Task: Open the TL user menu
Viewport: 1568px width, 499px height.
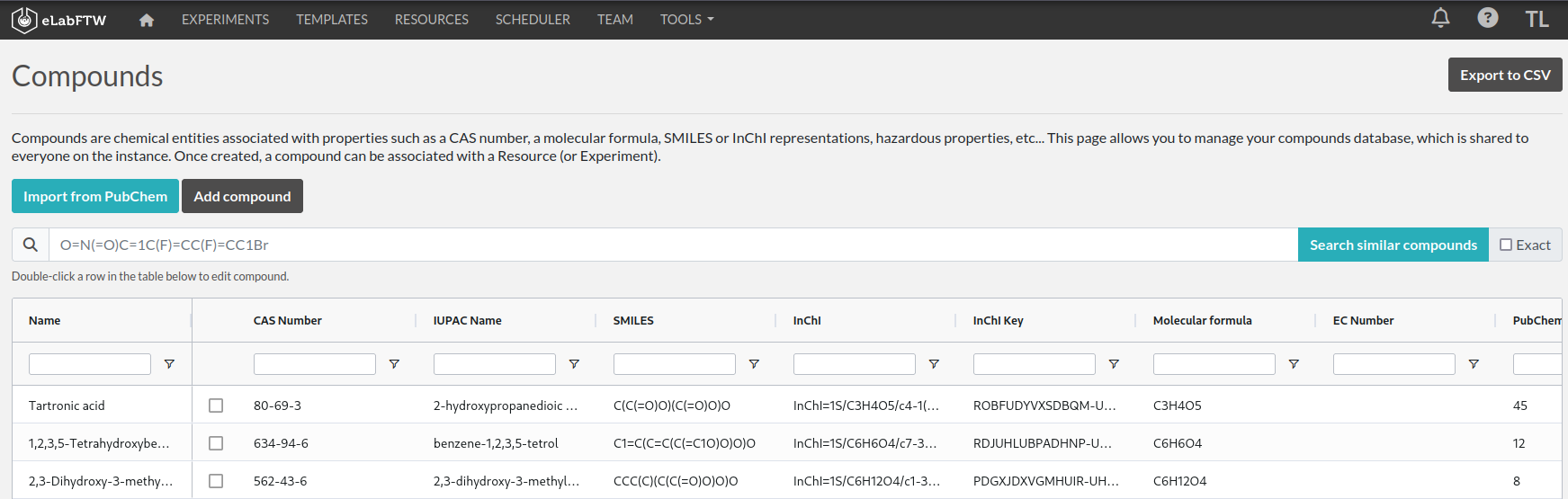Action: [1537, 20]
